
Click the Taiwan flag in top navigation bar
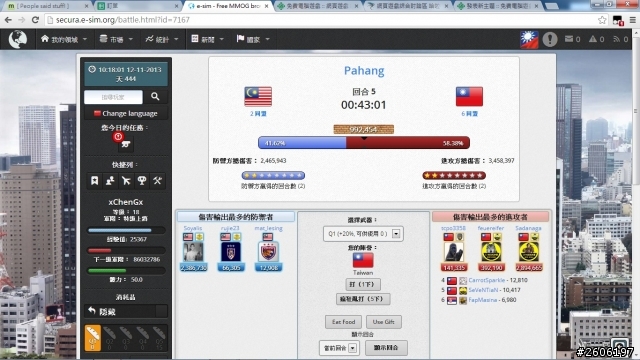[x=529, y=40]
